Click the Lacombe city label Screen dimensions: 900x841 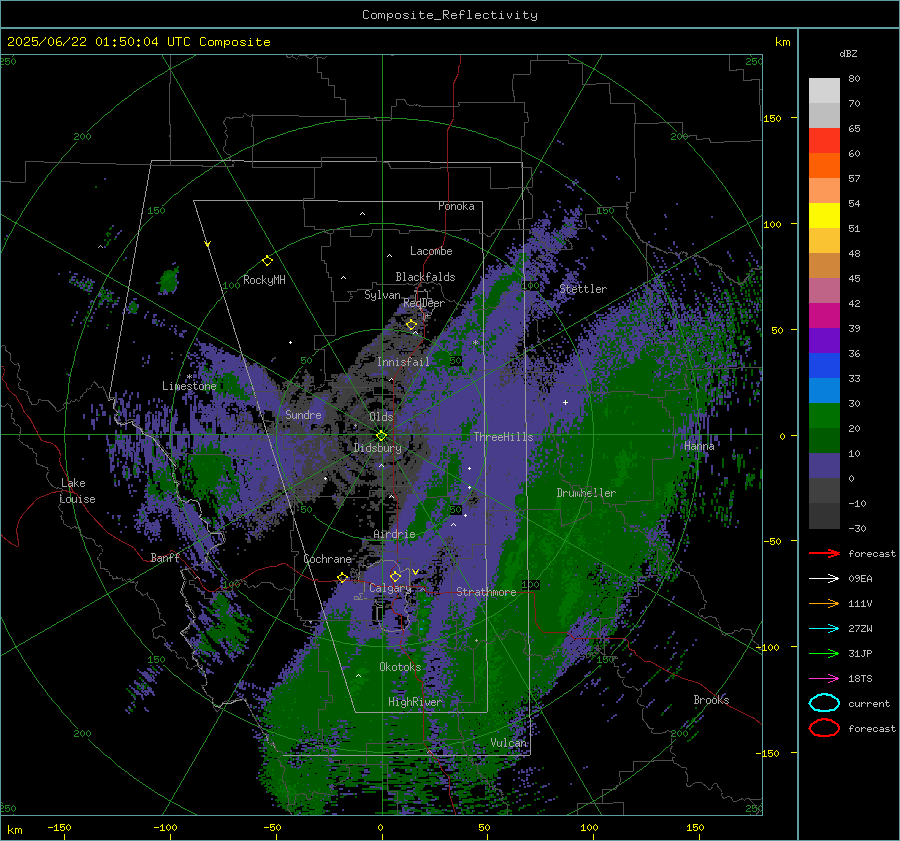pyautogui.click(x=430, y=251)
